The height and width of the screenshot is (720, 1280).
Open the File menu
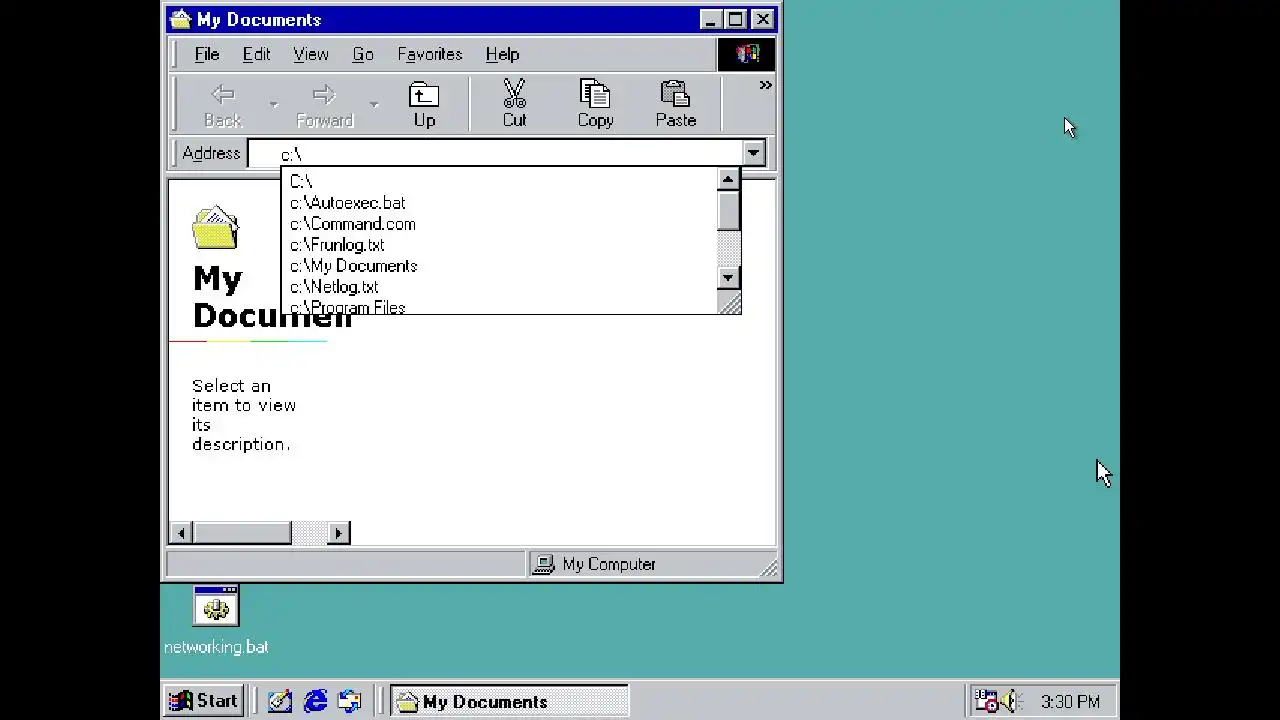[x=207, y=54]
